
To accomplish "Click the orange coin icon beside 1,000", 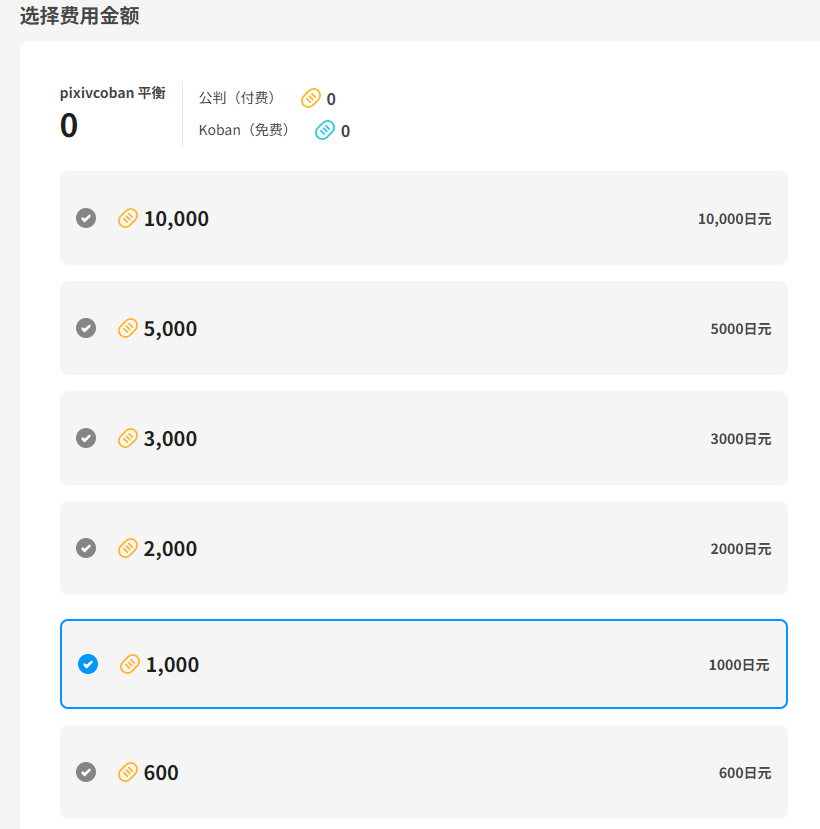I will click(129, 664).
